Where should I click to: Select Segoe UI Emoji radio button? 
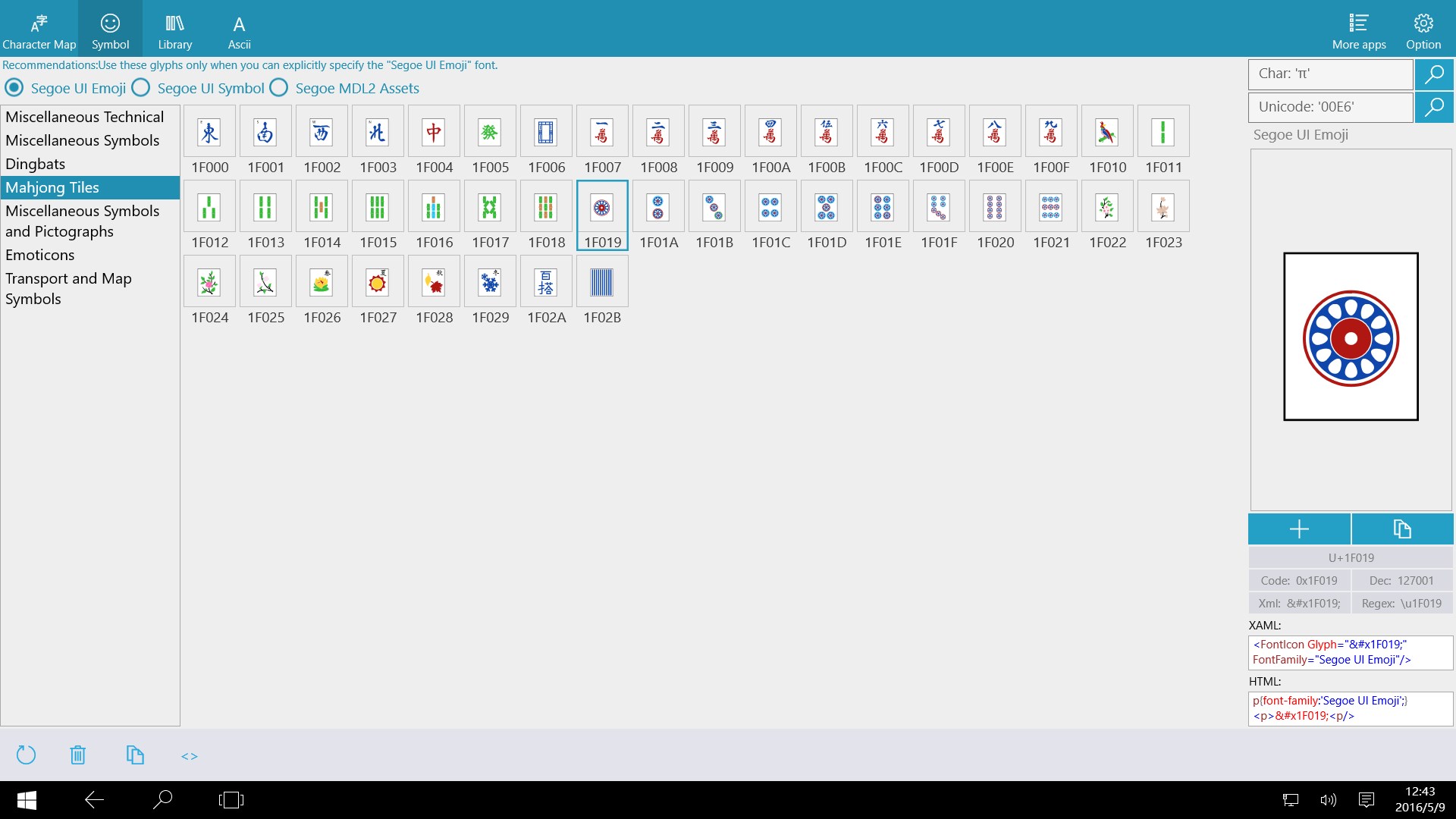click(14, 88)
